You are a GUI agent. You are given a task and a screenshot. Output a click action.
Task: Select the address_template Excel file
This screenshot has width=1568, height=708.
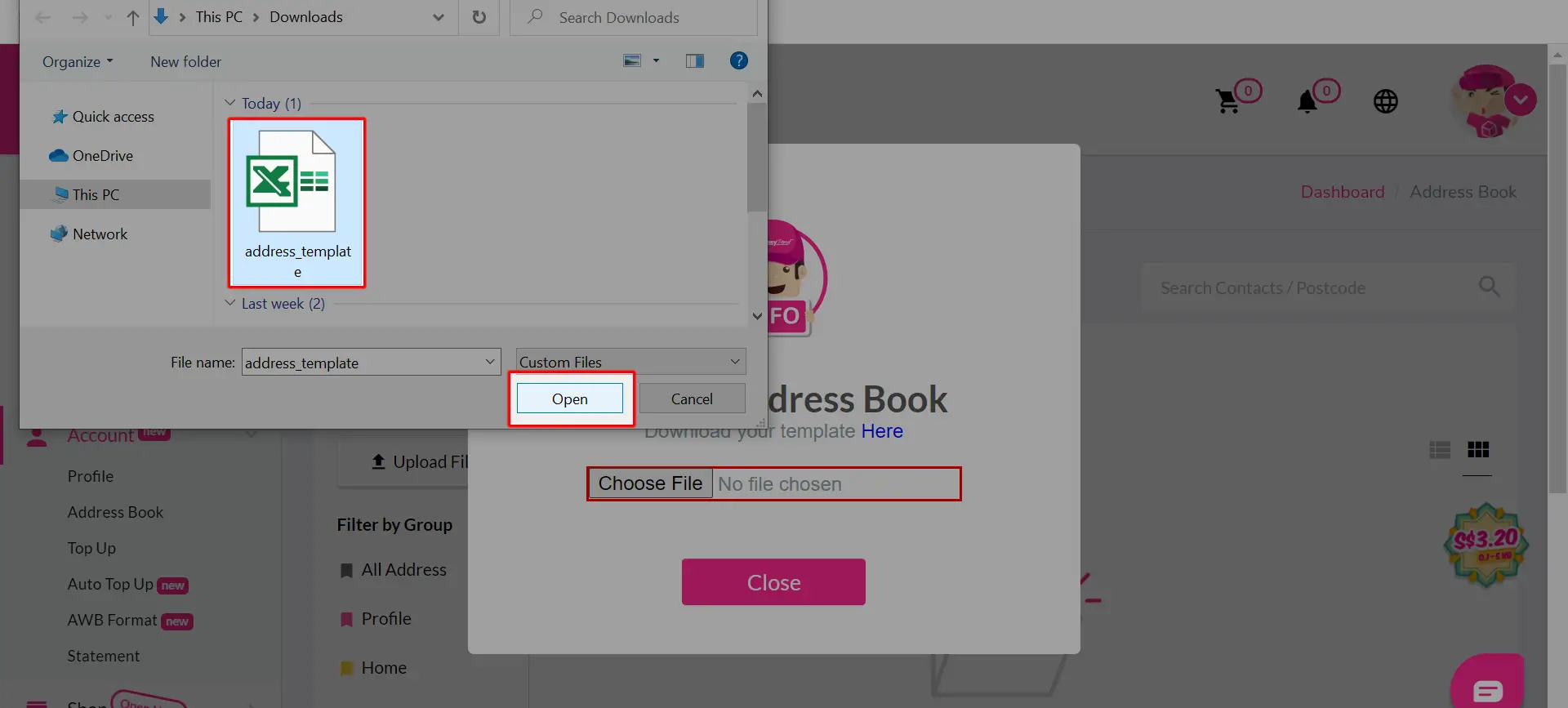coord(296,203)
